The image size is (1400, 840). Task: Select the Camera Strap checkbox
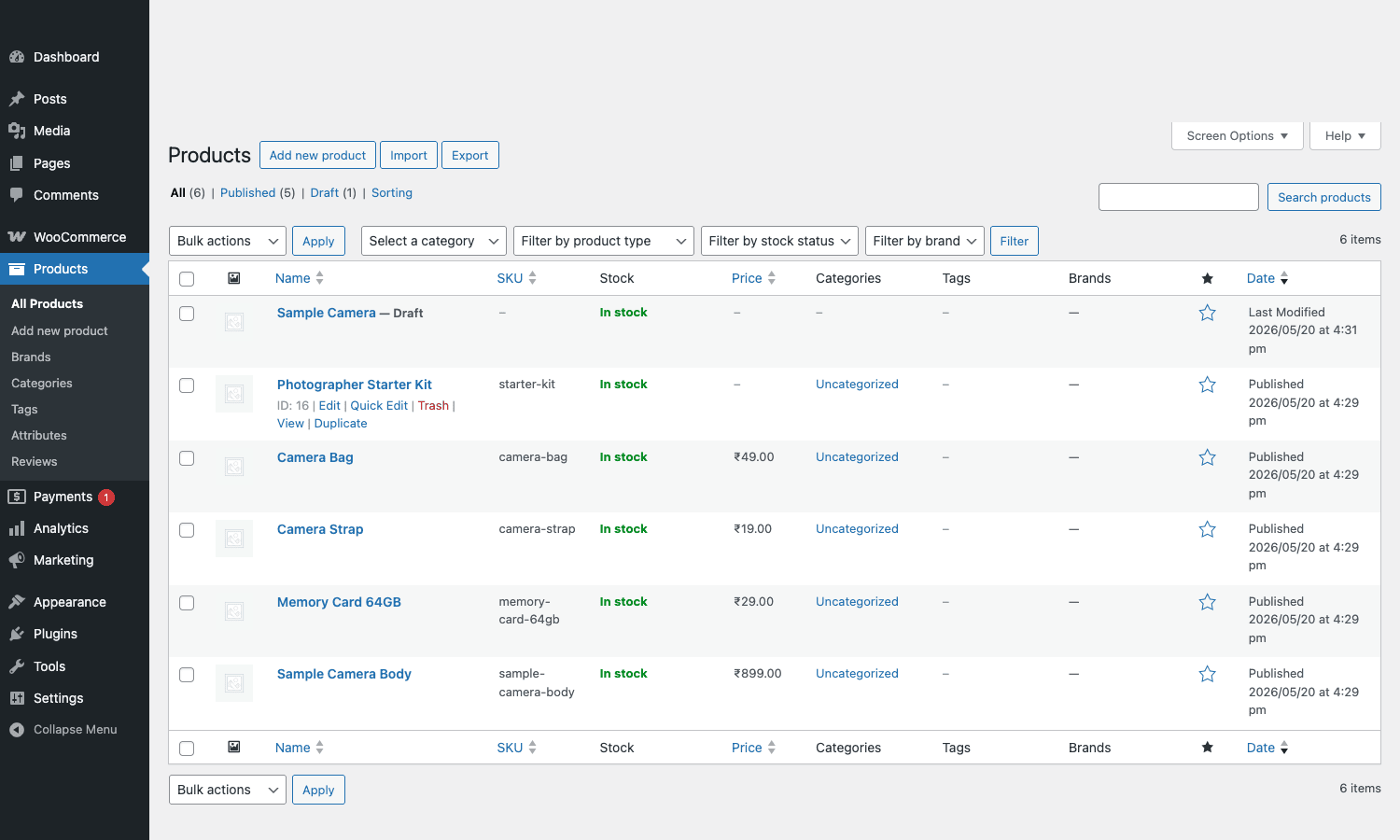[x=187, y=530]
